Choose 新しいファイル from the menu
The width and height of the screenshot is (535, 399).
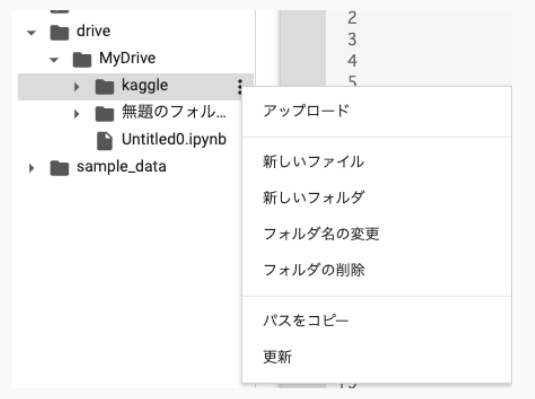click(376, 161)
